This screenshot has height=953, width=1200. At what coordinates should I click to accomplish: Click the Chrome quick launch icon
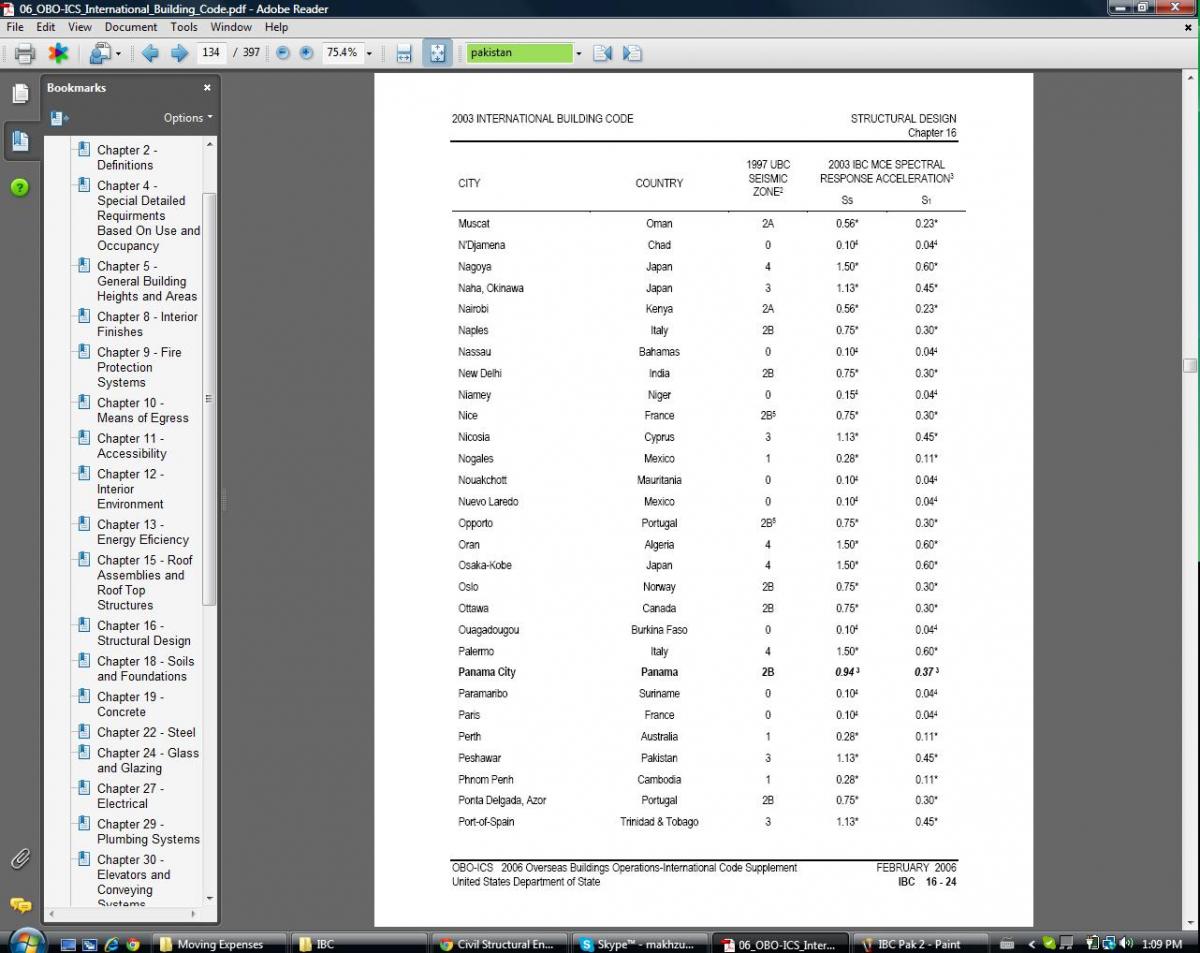(133, 944)
